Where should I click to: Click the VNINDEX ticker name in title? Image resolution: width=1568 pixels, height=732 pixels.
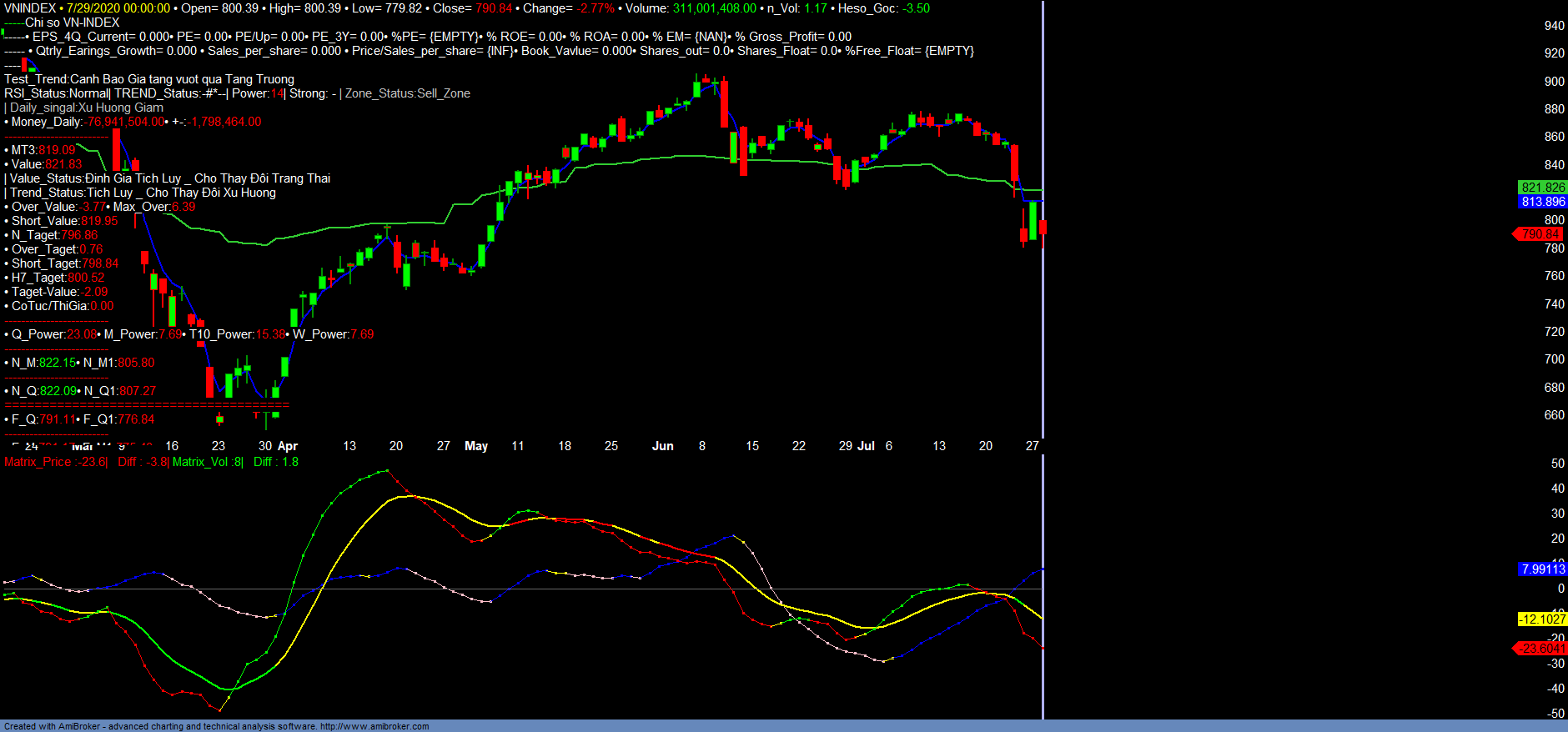click(30, 8)
